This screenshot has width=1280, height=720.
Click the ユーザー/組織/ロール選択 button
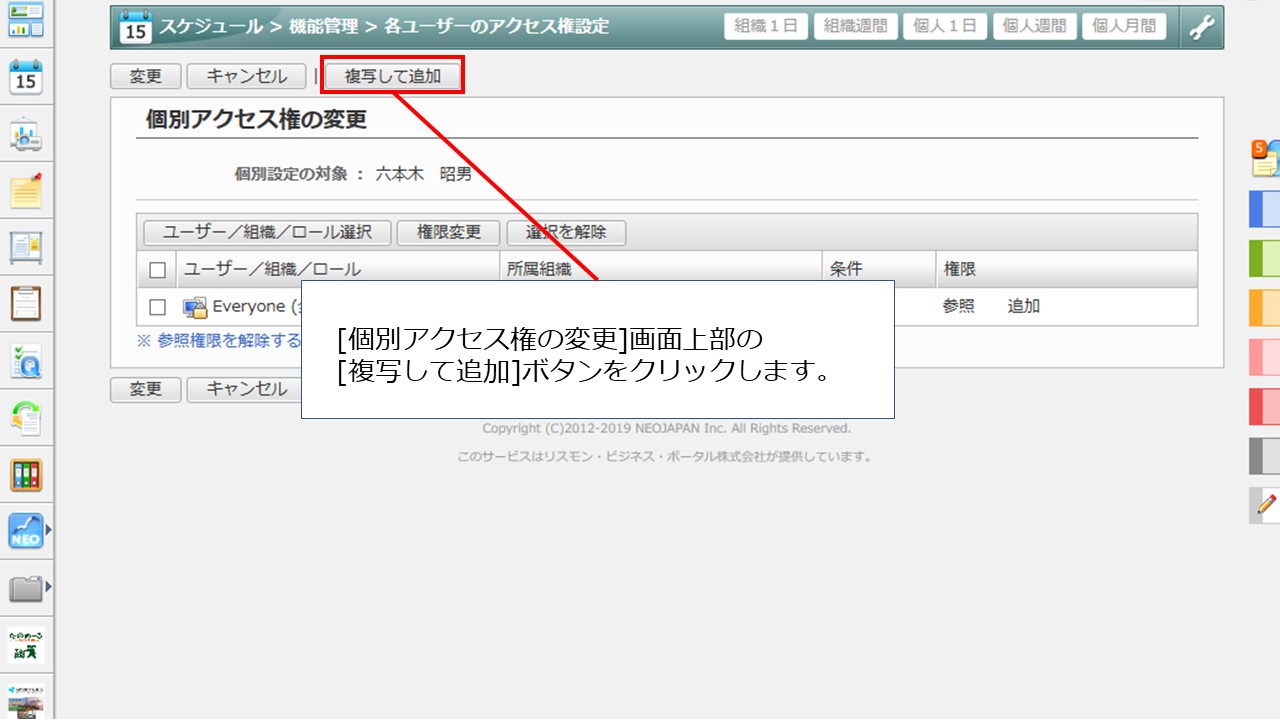coord(267,232)
